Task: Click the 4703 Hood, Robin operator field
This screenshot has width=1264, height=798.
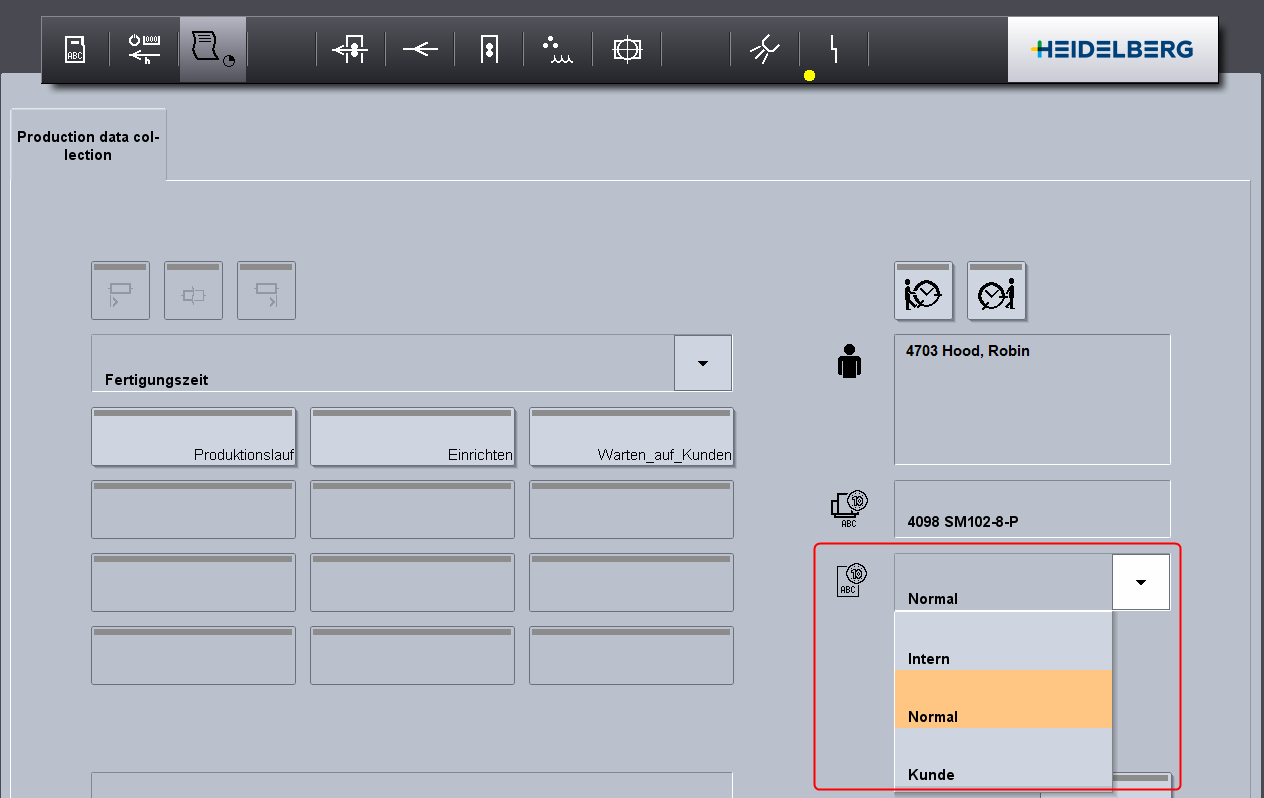Action: coord(1031,399)
